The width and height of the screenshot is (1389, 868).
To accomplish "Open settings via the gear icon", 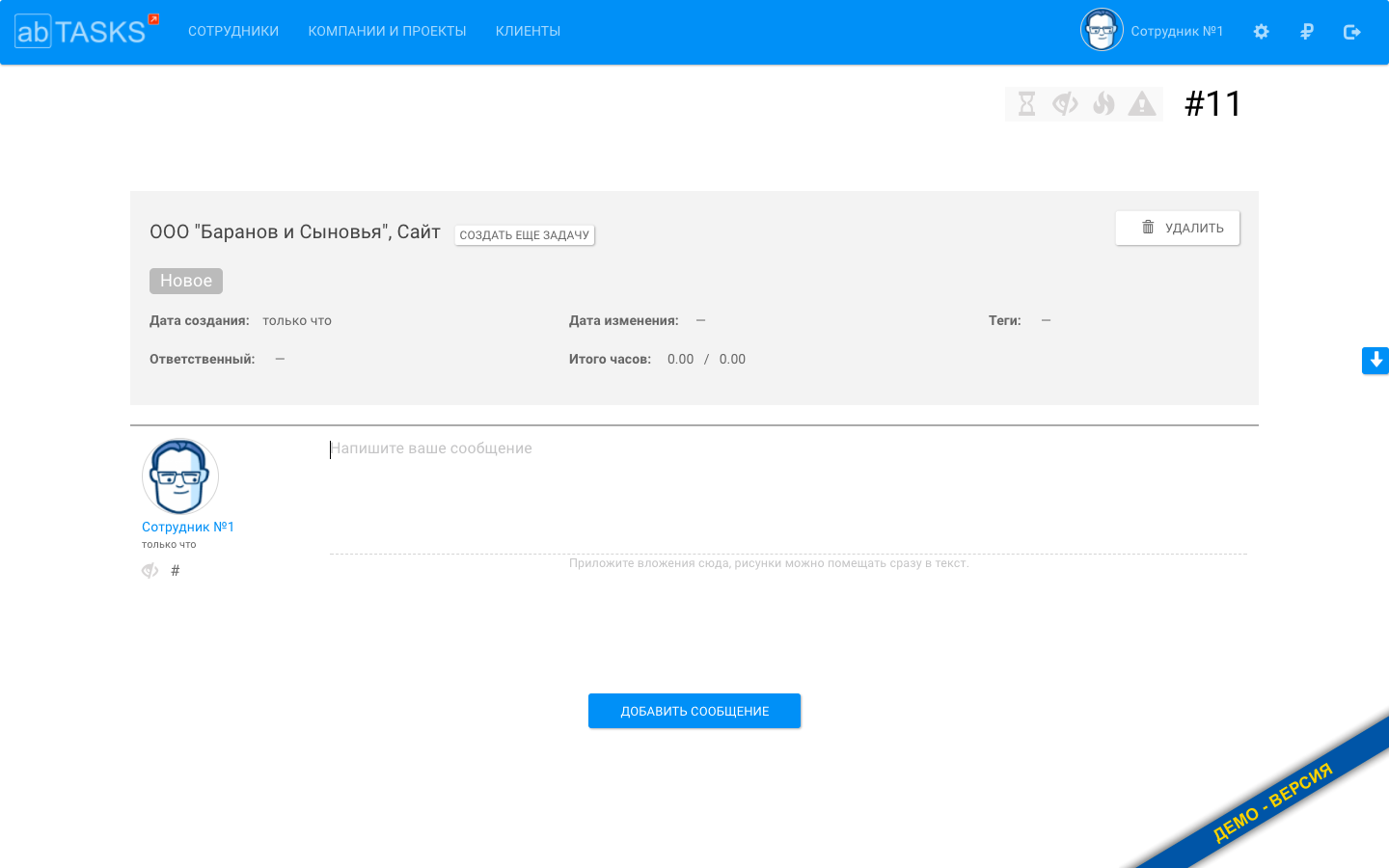I will [1261, 32].
